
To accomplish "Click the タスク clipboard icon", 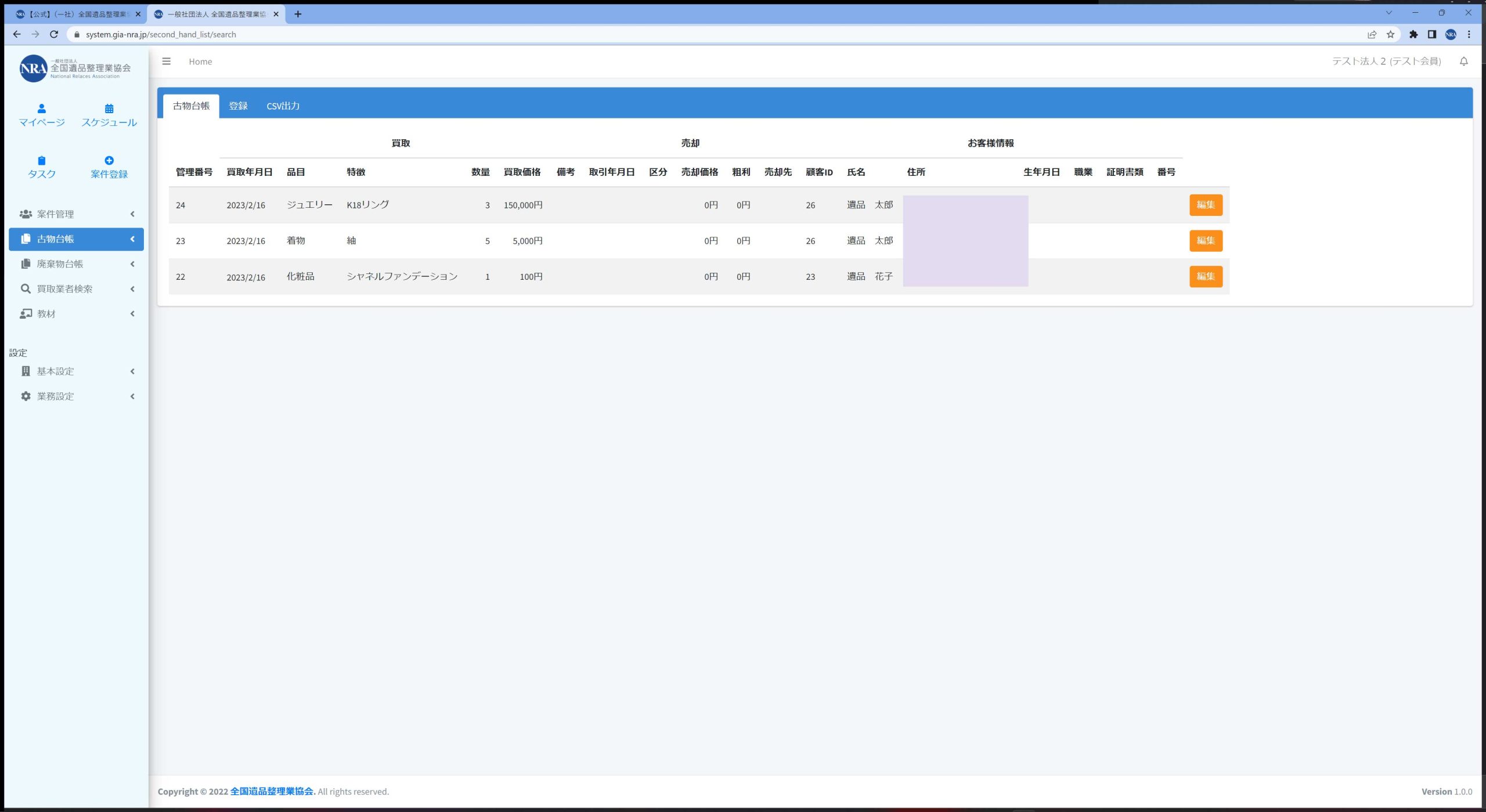I will tap(41, 161).
